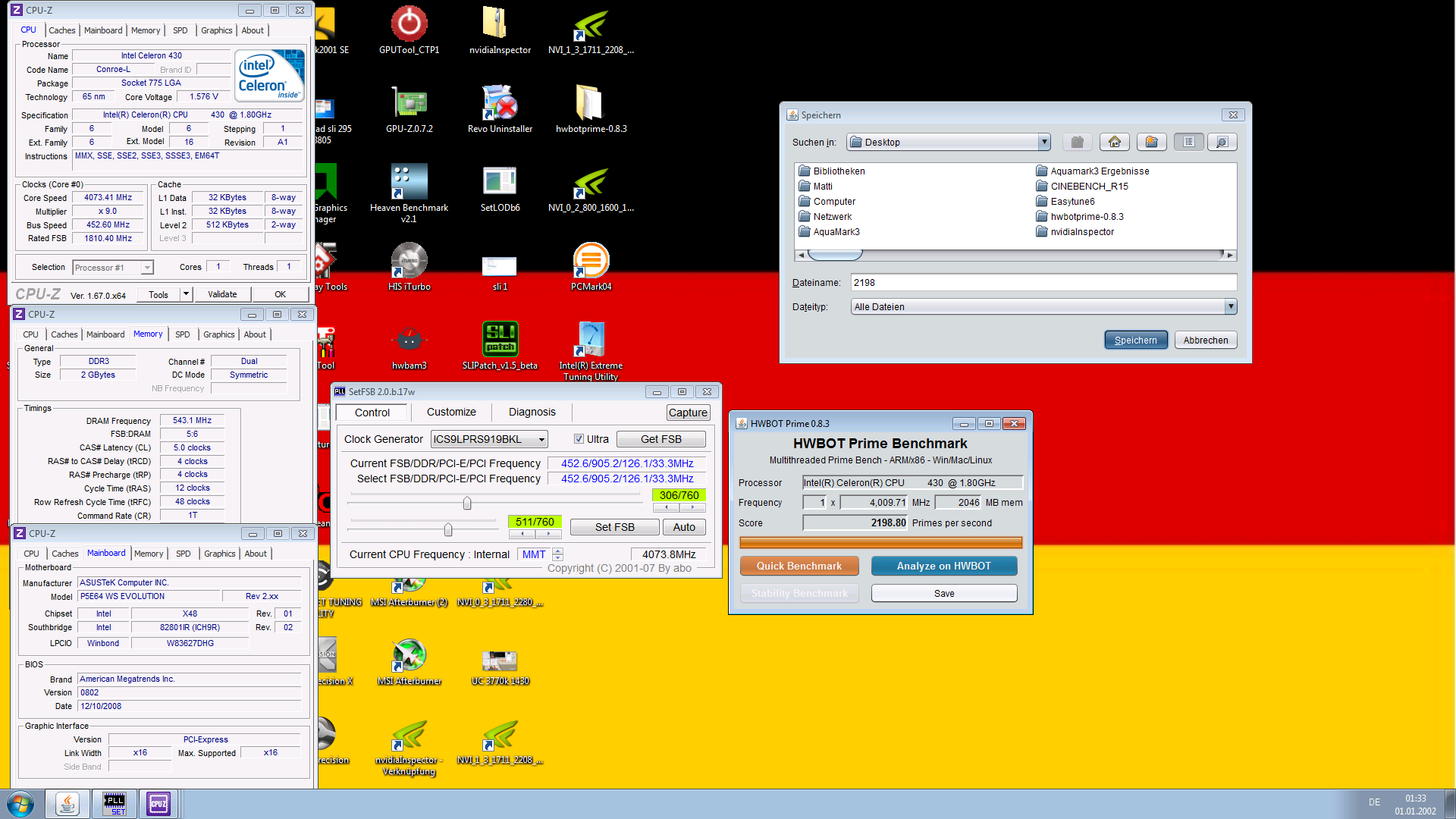The image size is (1456, 819).
Task: Open the About tab in the Mainboard CPU-Z window
Action: [x=256, y=554]
